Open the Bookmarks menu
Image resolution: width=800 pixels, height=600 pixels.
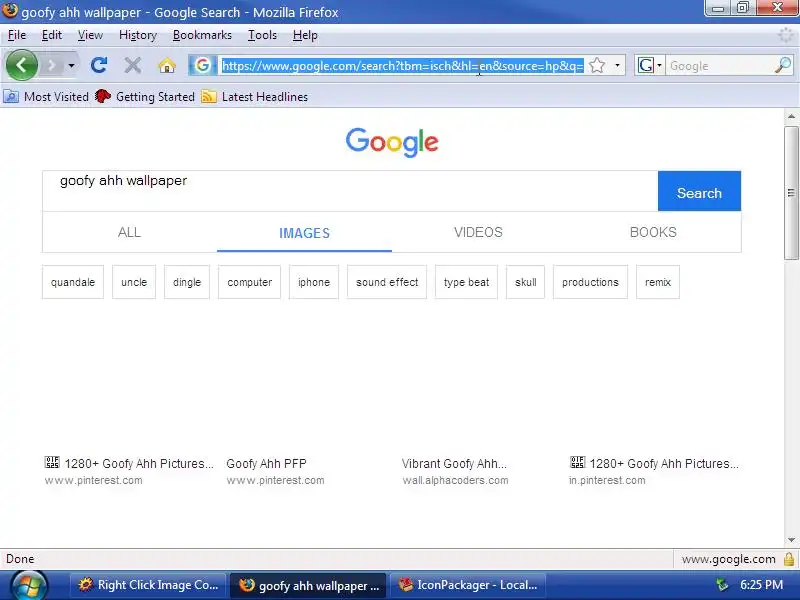tap(202, 35)
